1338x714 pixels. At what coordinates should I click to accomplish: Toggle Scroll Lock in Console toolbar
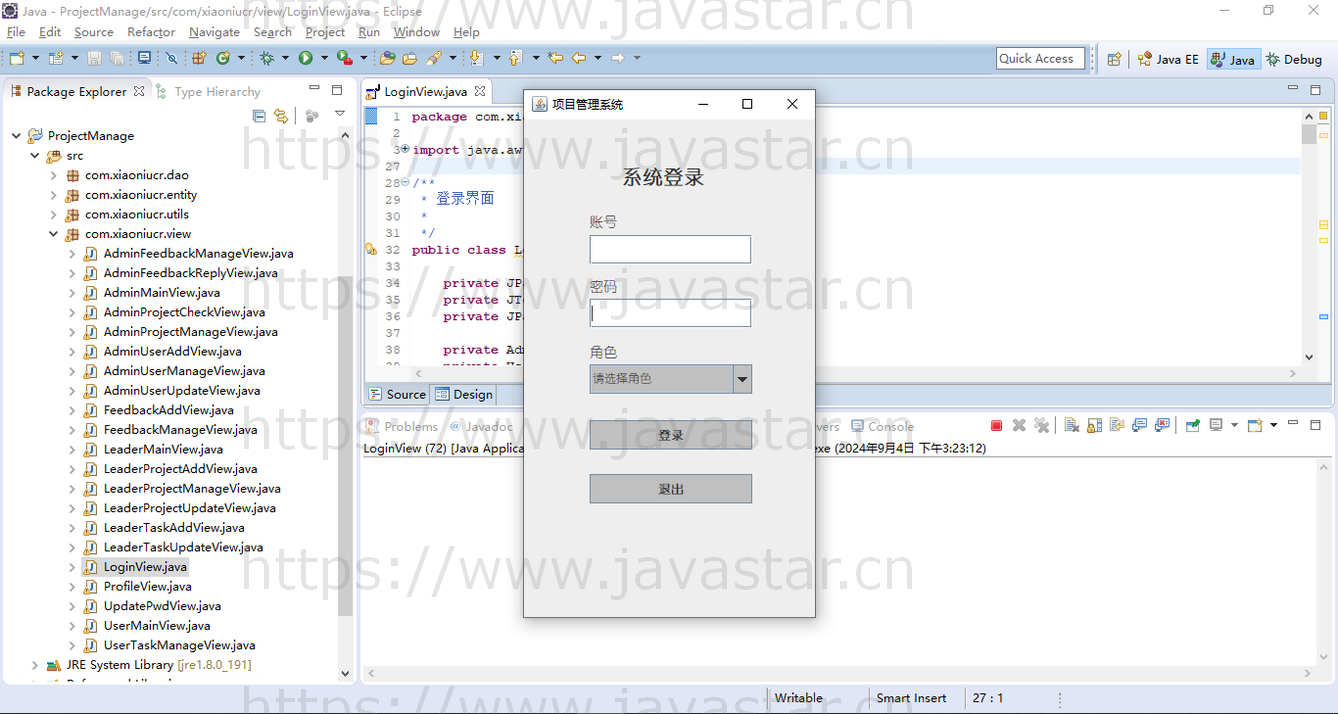[x=1094, y=426]
